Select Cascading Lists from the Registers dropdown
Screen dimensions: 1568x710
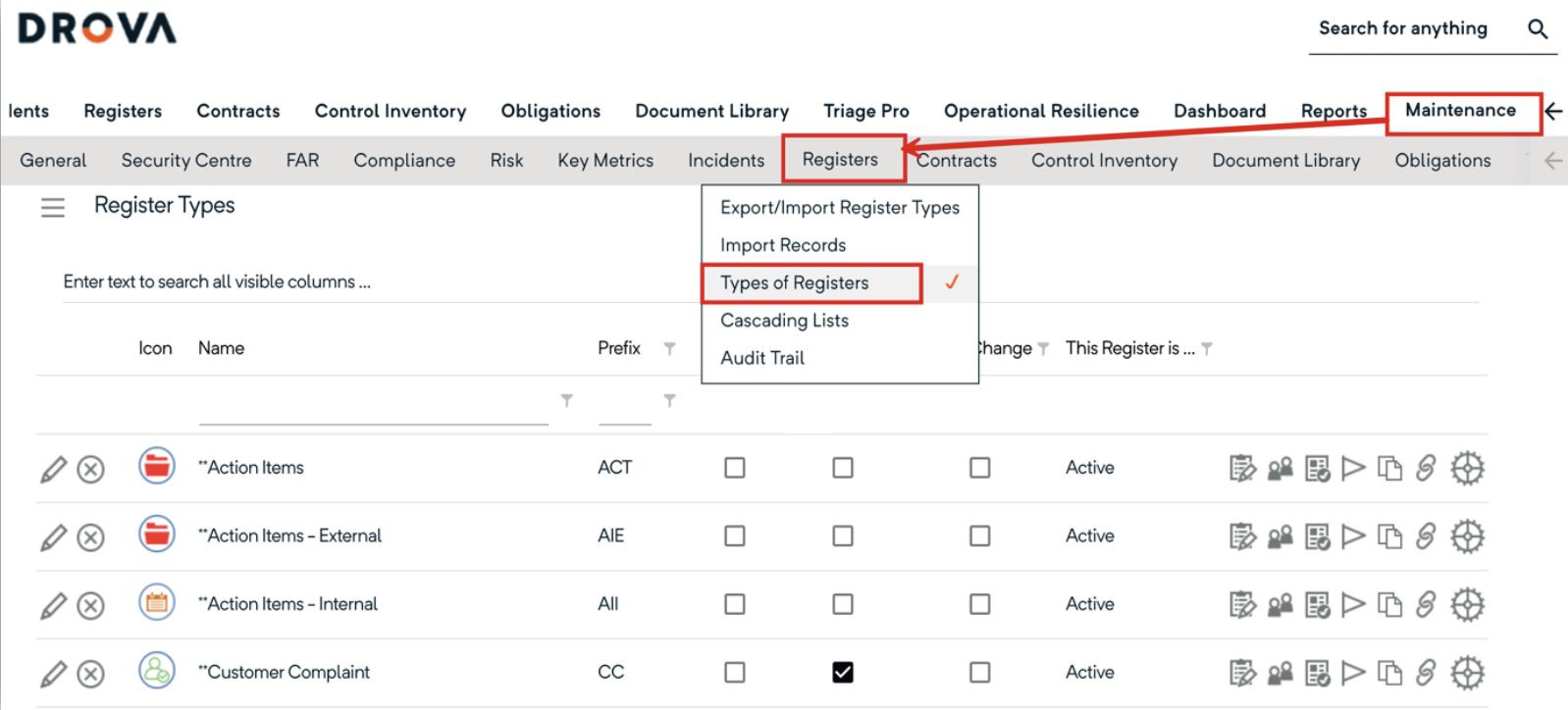pyautogui.click(x=784, y=321)
